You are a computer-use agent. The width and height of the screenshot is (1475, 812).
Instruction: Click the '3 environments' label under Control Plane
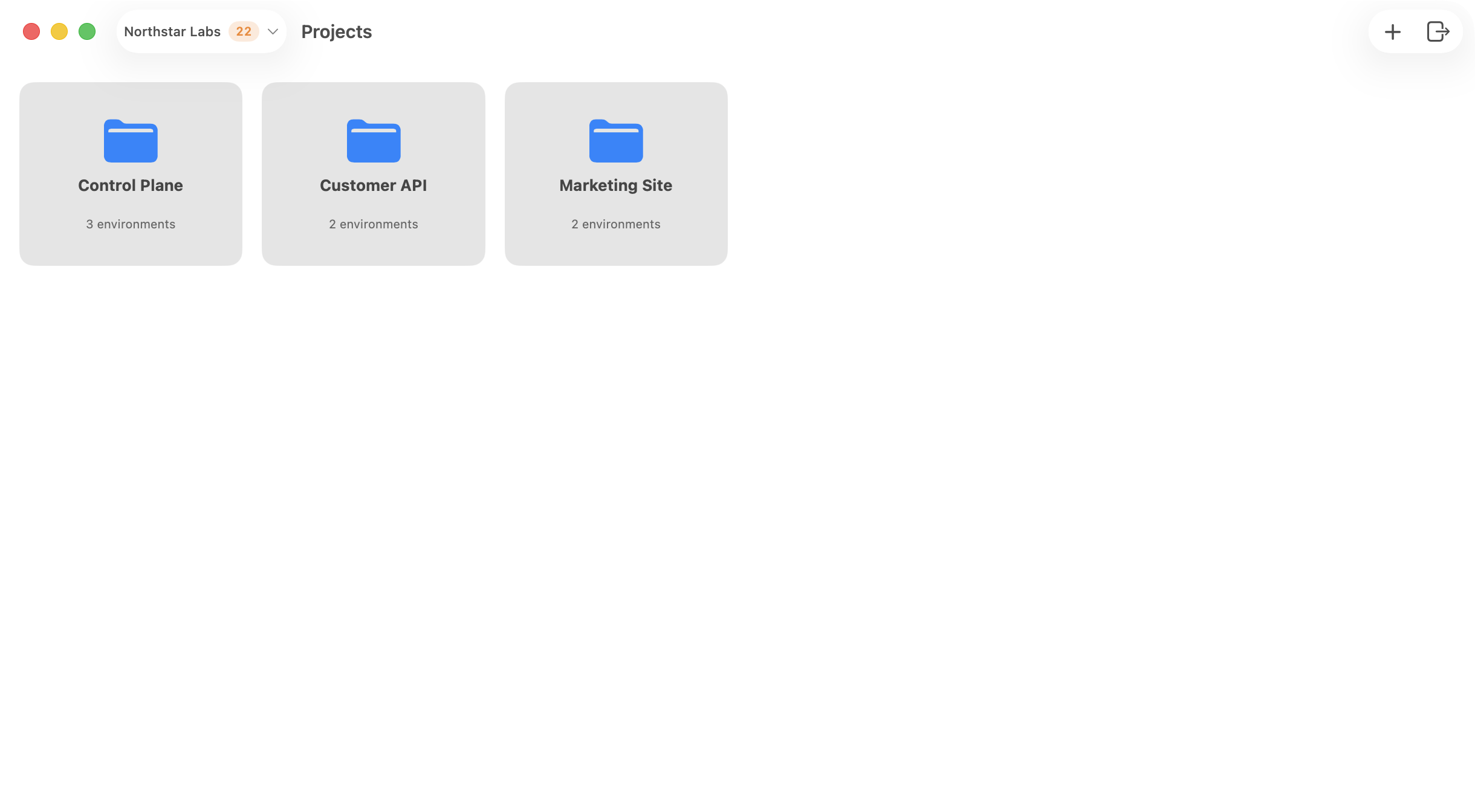(131, 224)
